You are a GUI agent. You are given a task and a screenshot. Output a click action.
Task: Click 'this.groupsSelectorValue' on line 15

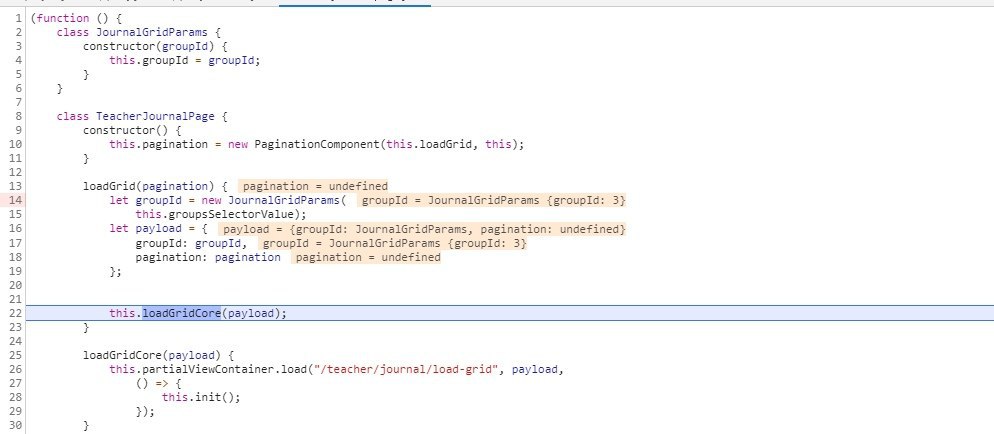[214, 214]
